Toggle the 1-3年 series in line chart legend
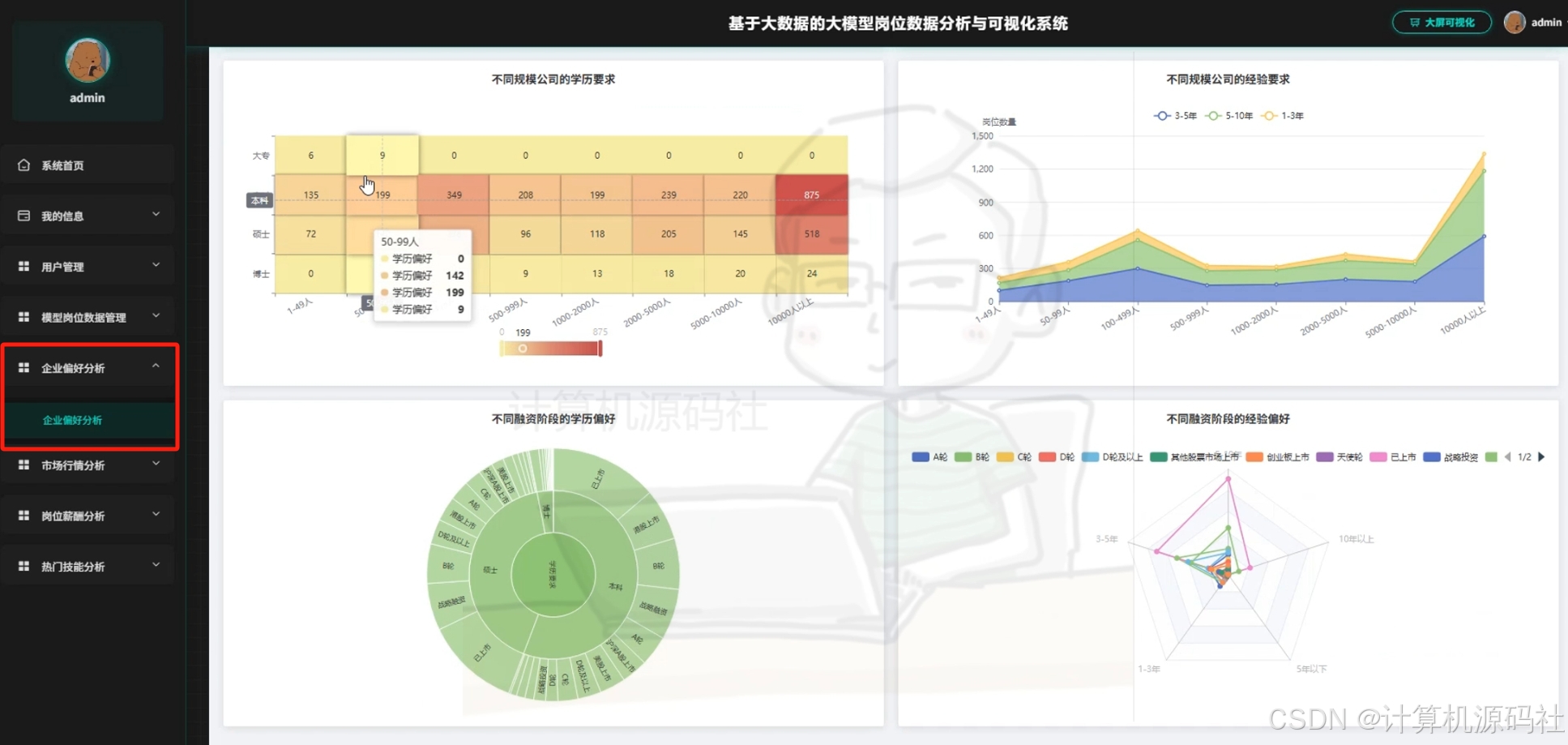The width and height of the screenshot is (1568, 745). pos(1282,116)
